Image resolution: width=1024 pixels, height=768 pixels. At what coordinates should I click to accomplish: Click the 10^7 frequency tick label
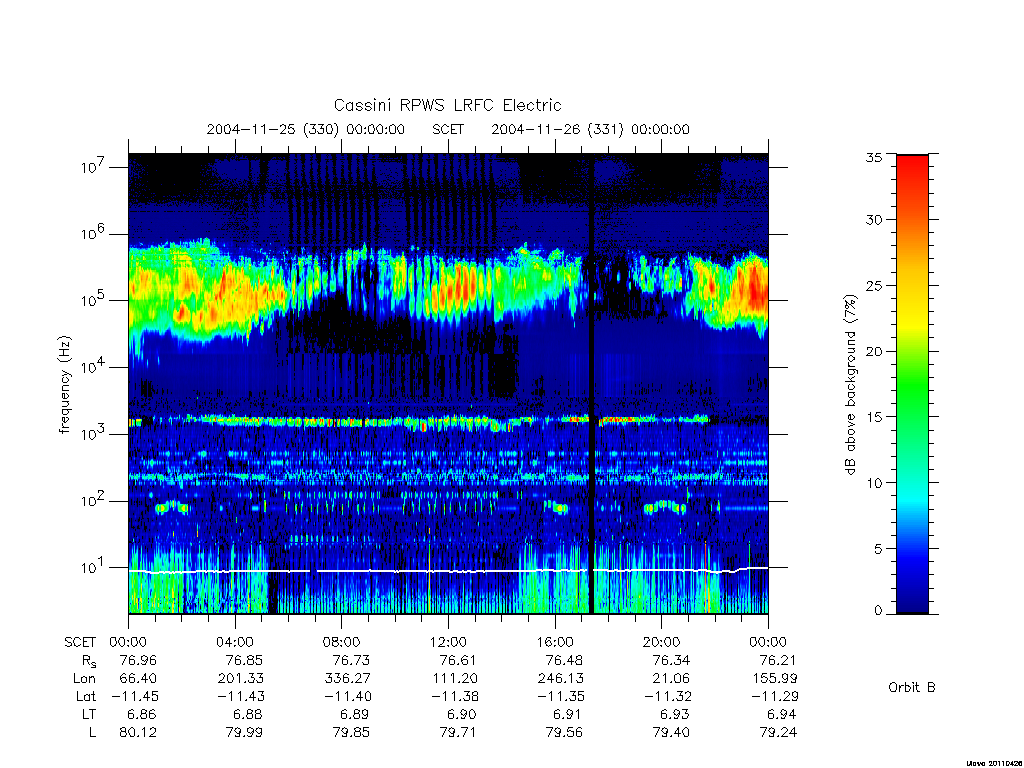pos(94,167)
